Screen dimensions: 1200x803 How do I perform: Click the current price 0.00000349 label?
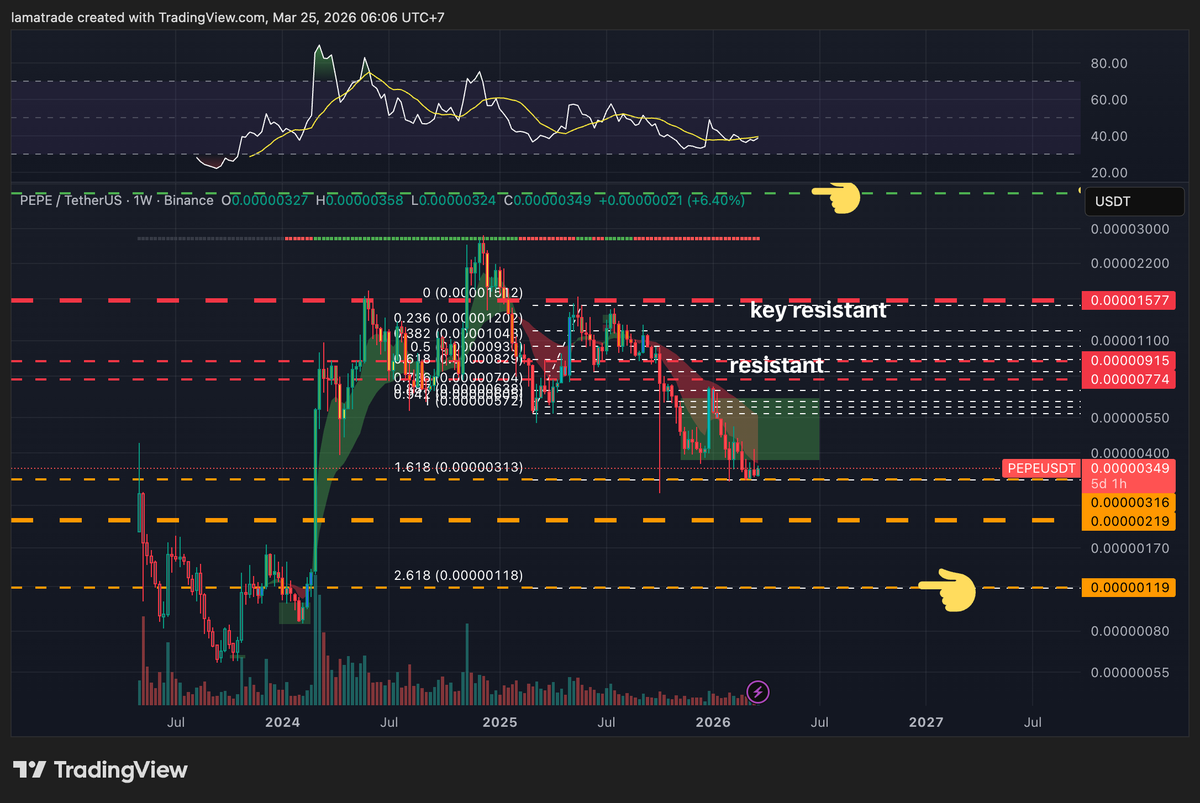pyautogui.click(x=1128, y=468)
